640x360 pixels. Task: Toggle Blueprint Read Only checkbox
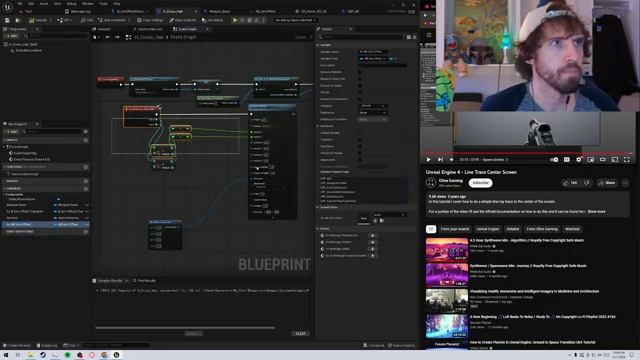pos(360,79)
